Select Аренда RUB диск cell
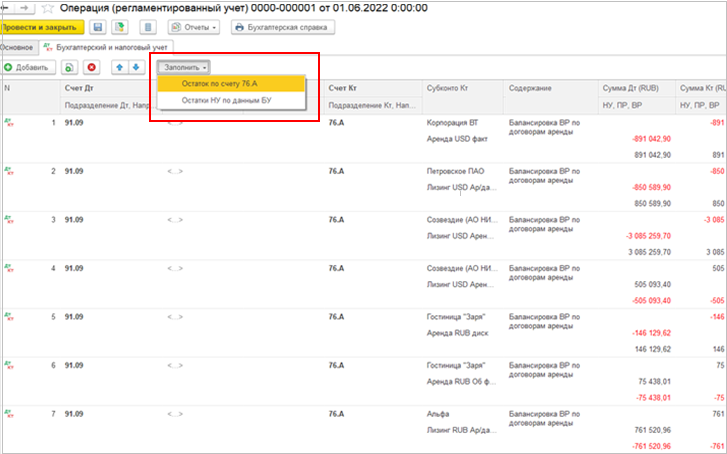This screenshot has width=727, height=454. click(458, 333)
